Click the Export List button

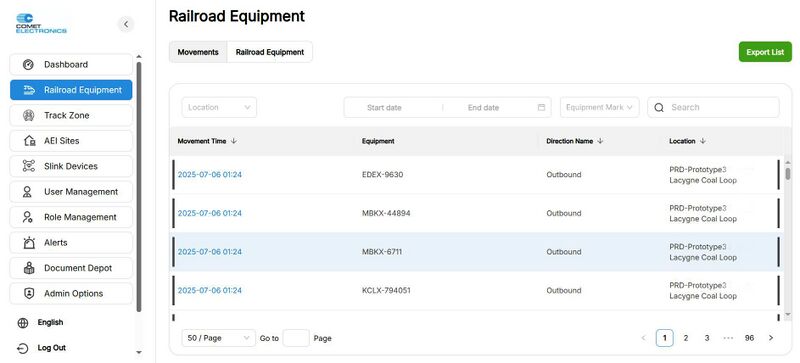click(765, 52)
